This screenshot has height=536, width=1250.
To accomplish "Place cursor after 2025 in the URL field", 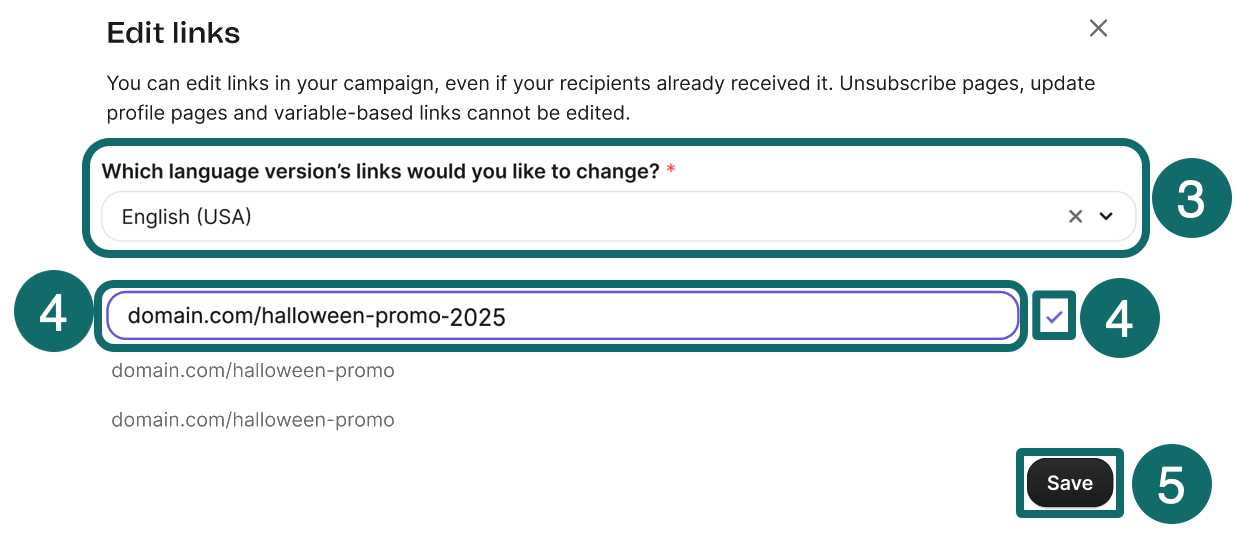I will click(x=508, y=318).
